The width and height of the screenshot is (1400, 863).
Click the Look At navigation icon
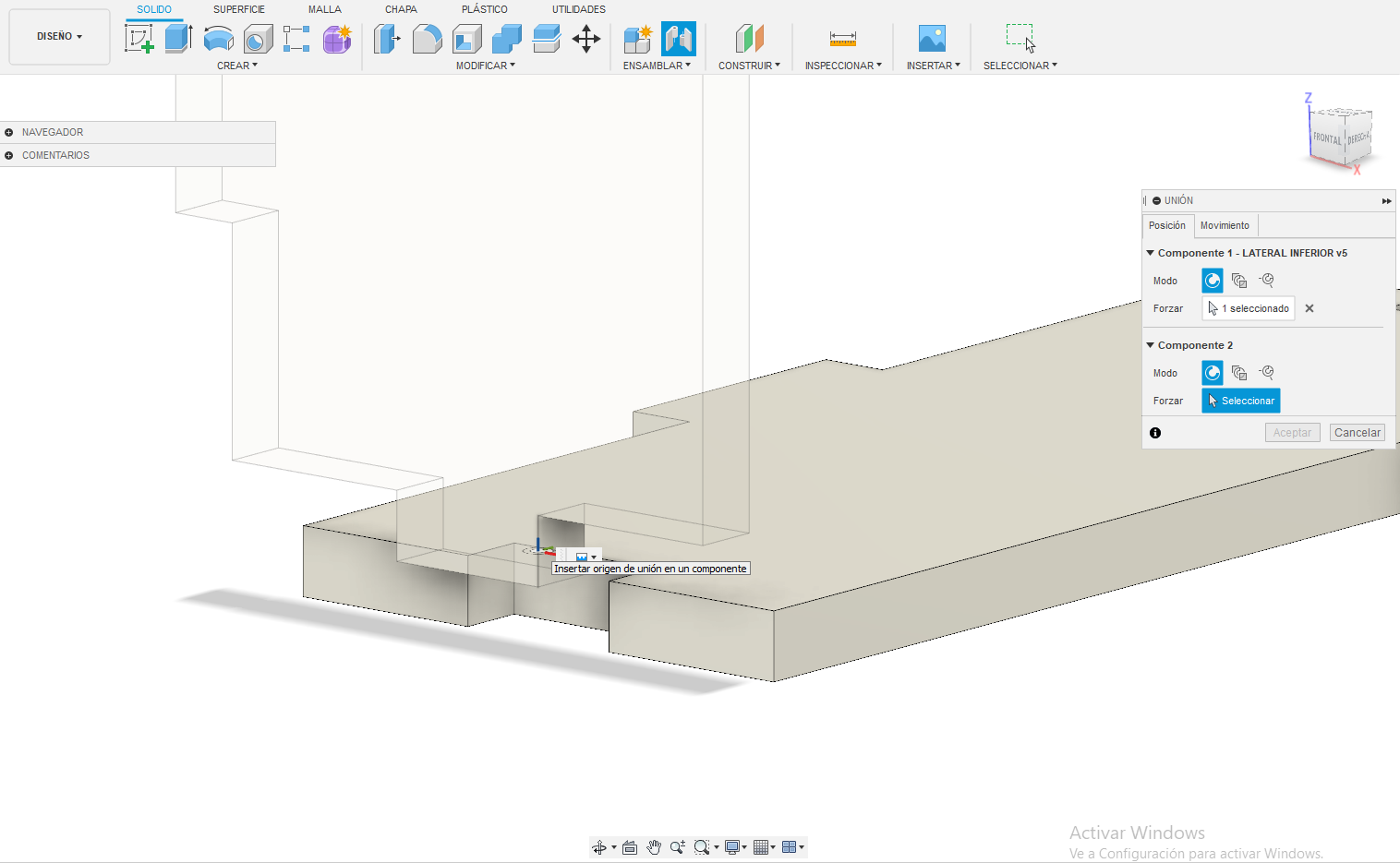click(630, 847)
